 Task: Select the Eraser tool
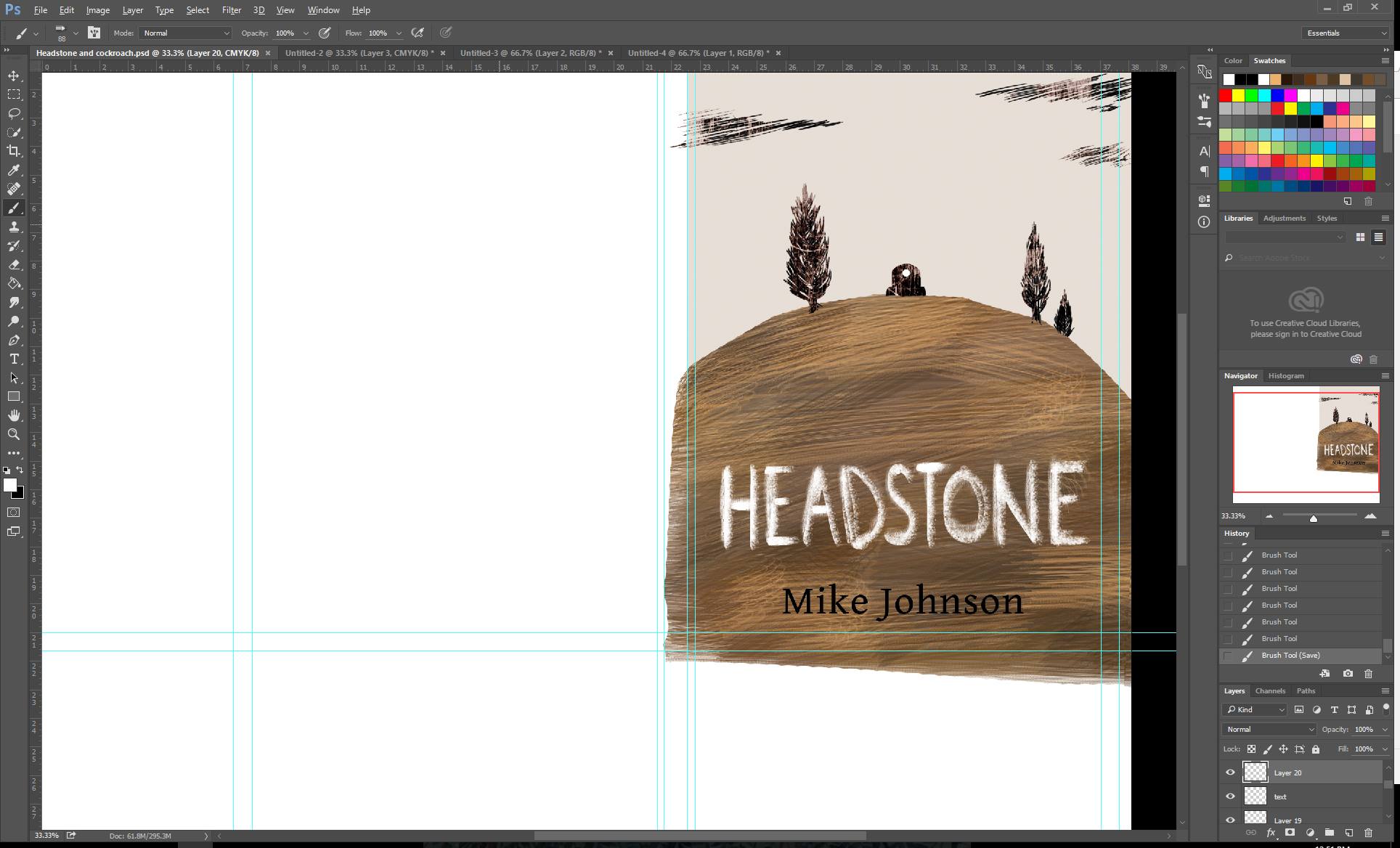coord(14,264)
